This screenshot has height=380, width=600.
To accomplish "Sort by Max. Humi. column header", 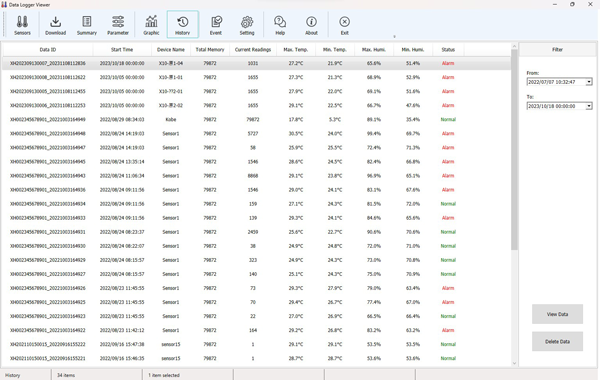I will 374,49.
